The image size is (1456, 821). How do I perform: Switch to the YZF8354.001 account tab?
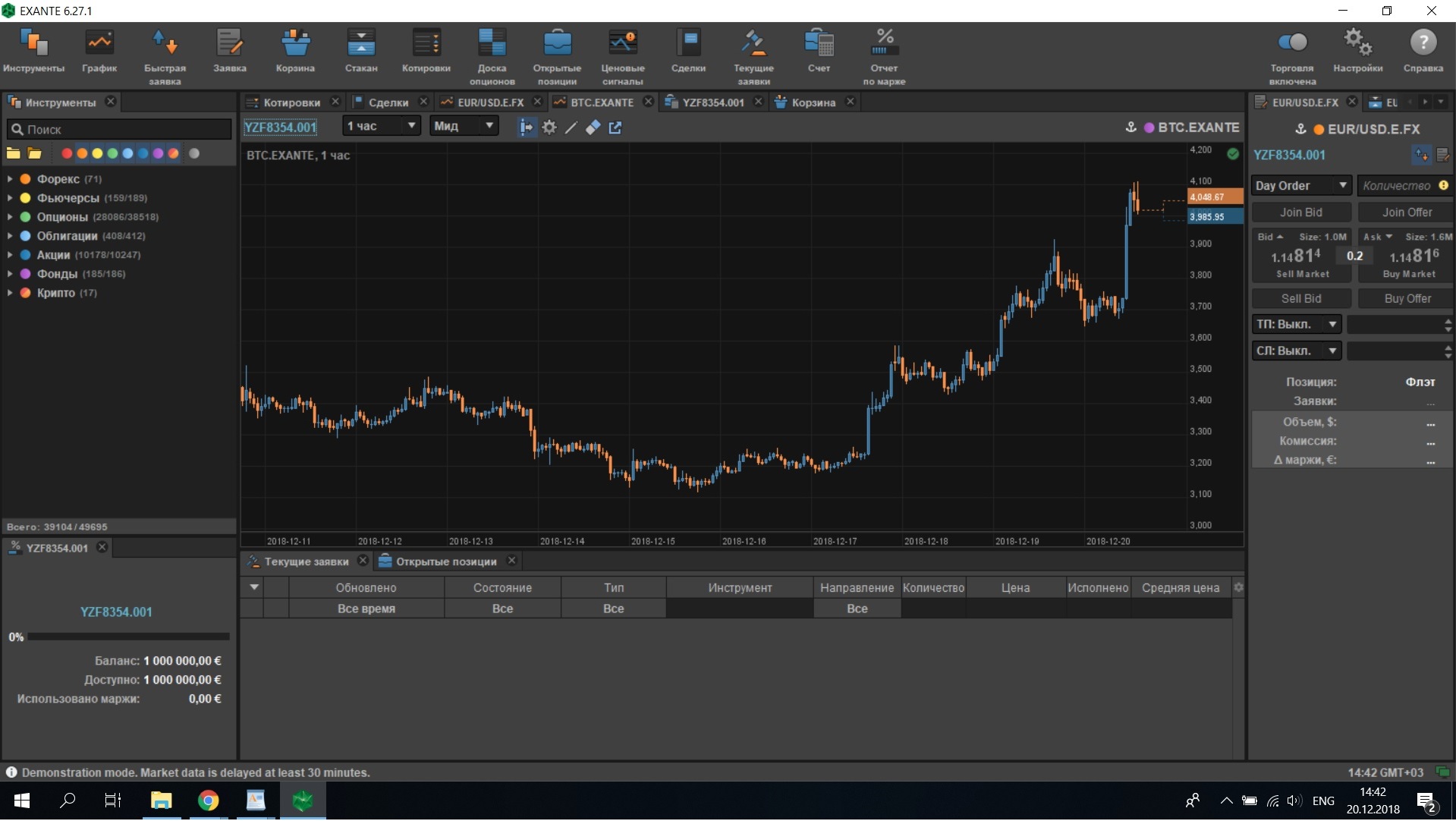pyautogui.click(x=712, y=102)
